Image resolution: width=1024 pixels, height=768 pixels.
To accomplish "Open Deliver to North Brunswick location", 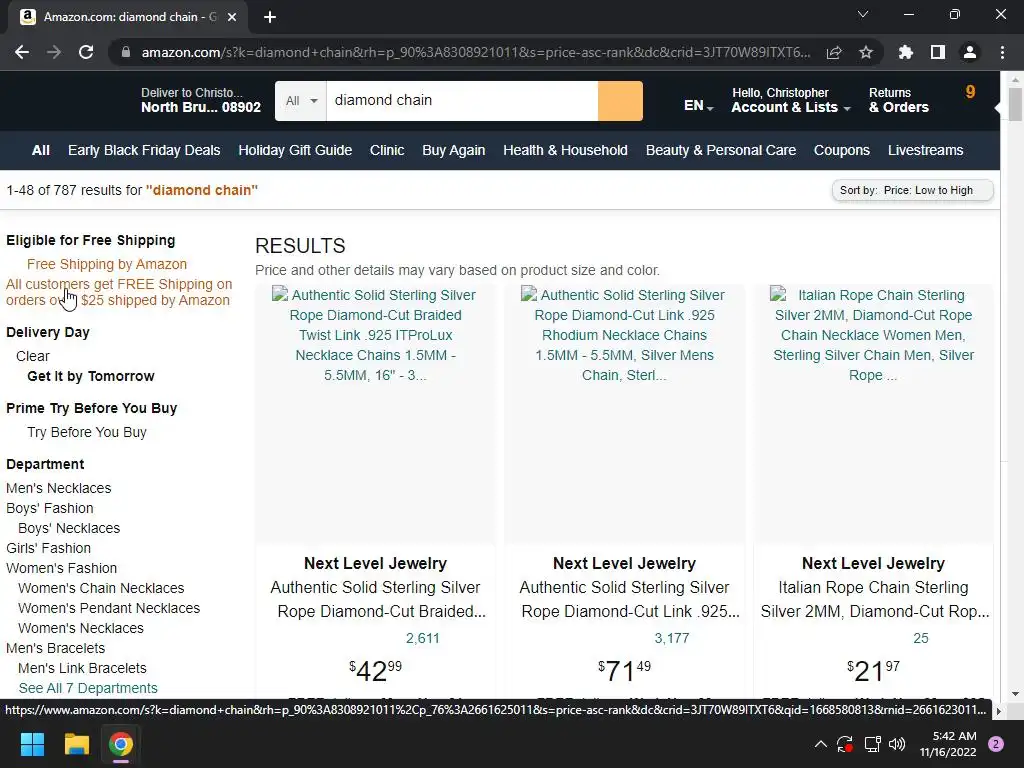I will point(200,101).
